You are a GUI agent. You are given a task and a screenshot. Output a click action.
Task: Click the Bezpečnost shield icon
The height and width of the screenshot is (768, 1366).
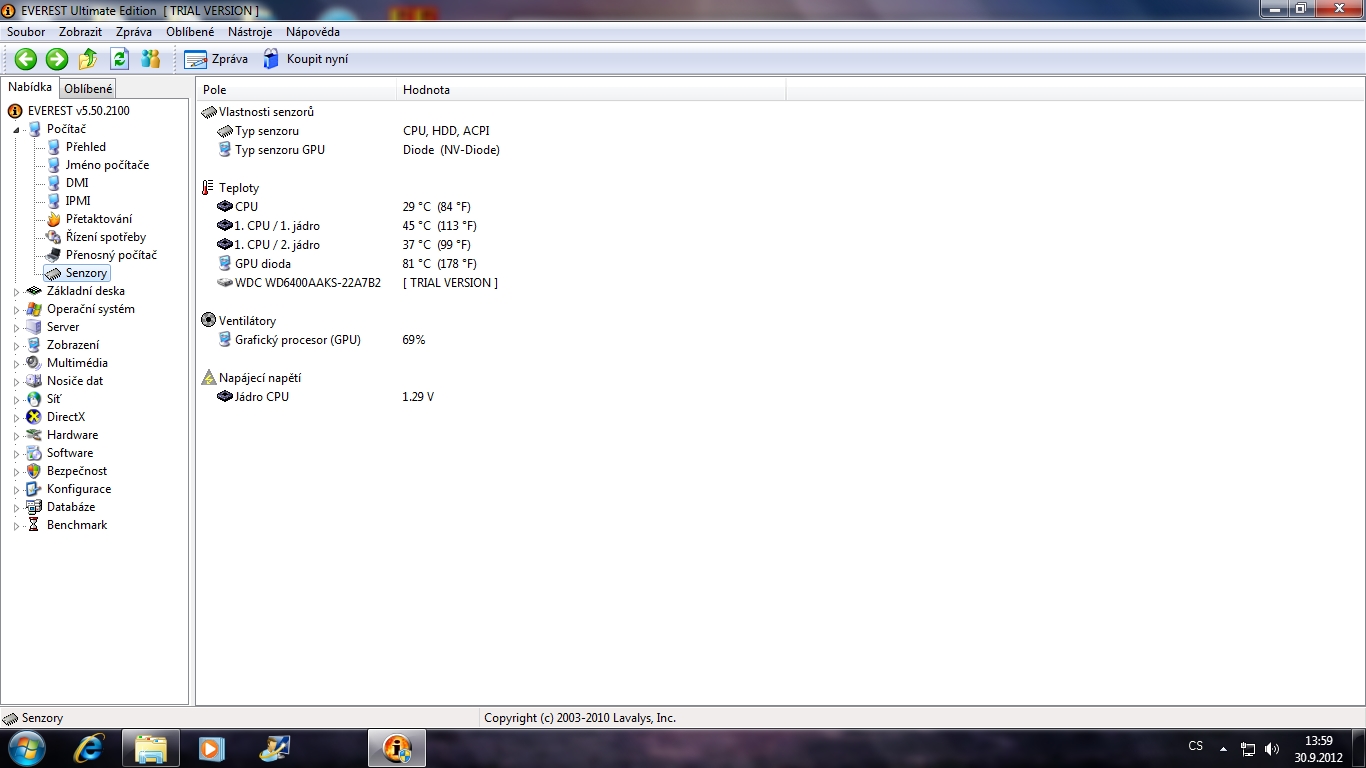pyautogui.click(x=34, y=471)
